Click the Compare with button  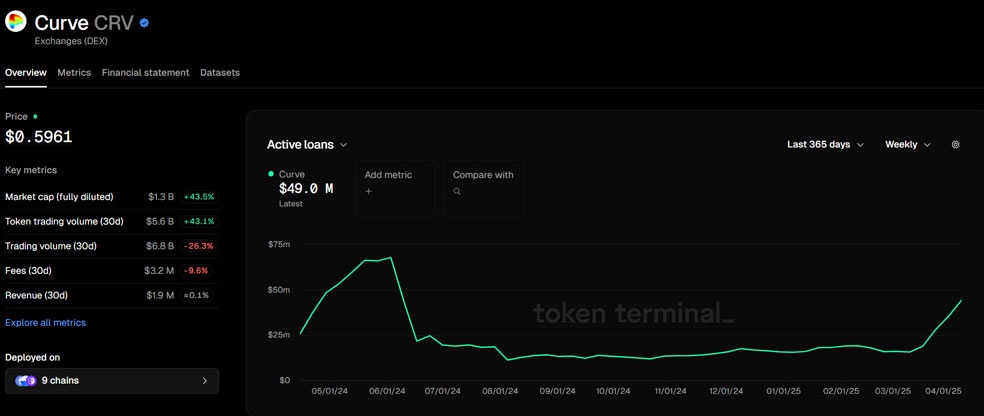coord(484,188)
